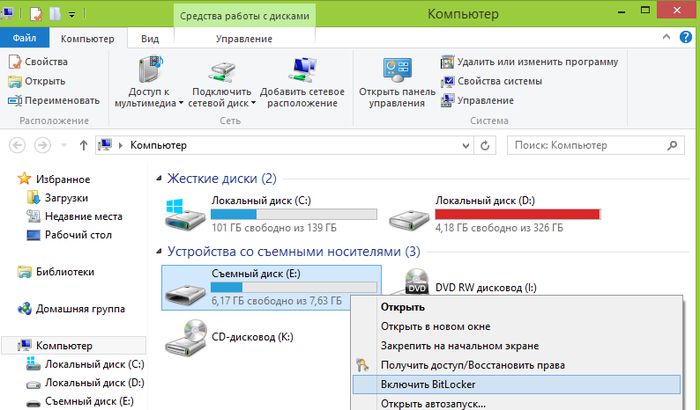Select the CD drive (K:) icon

pyautogui.click(x=183, y=337)
